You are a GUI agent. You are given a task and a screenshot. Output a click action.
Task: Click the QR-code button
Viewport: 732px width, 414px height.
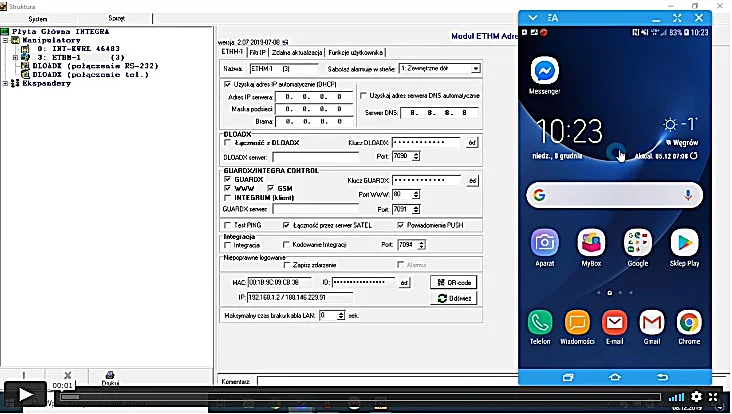coord(453,282)
